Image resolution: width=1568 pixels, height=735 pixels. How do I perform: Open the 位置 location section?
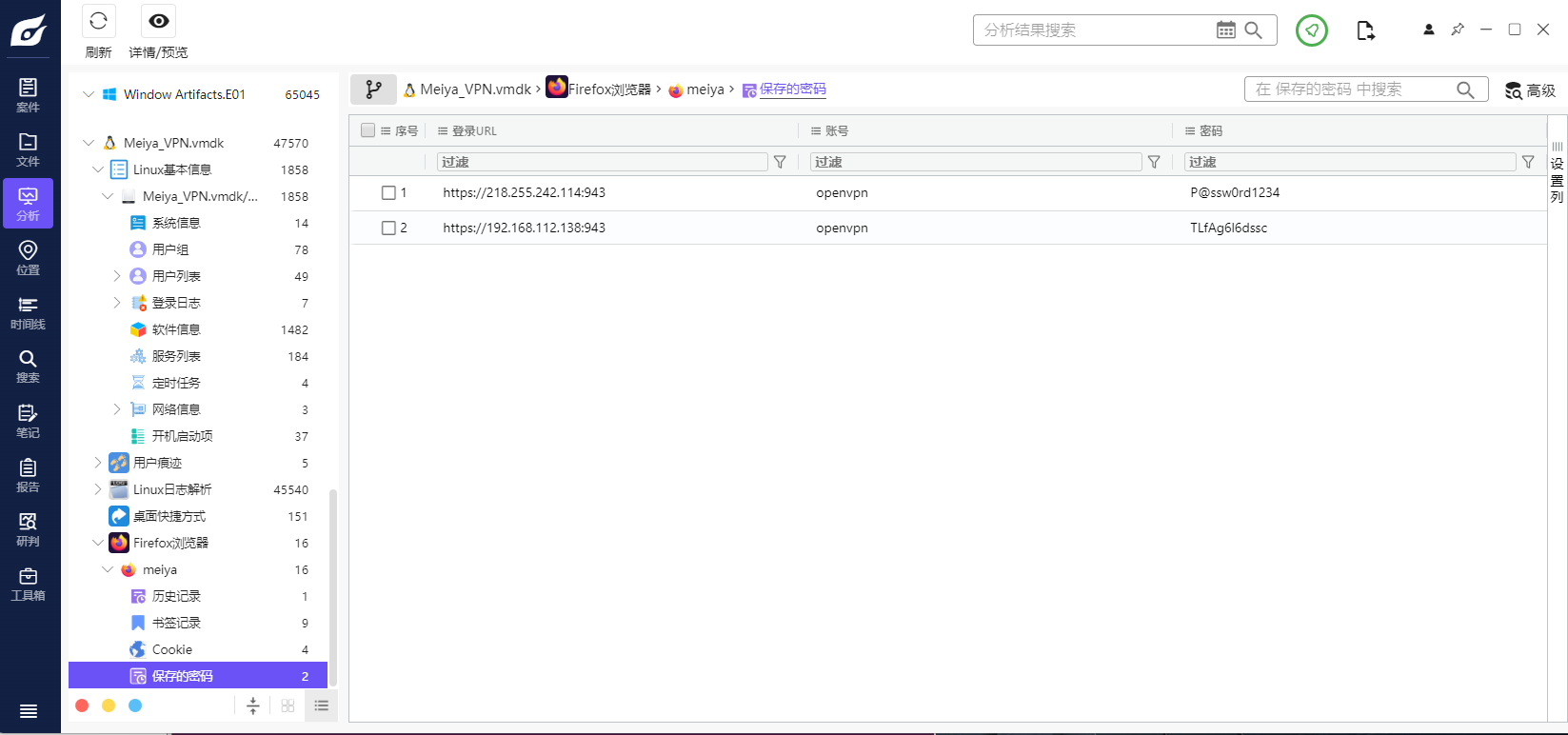tap(28, 258)
